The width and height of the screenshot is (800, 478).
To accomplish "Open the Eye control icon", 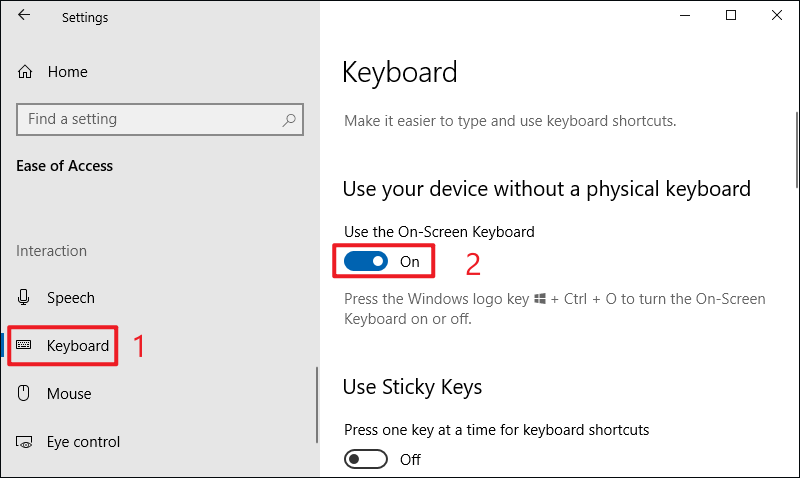I will click(24, 442).
